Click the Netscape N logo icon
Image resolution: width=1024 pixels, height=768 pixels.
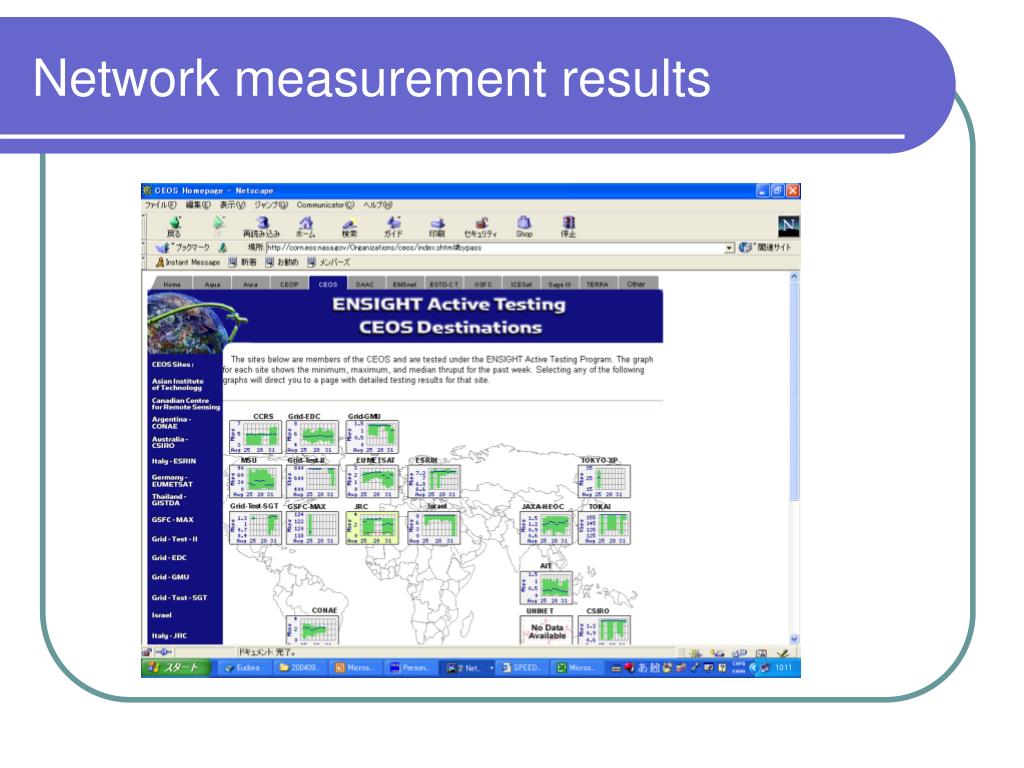coord(788,226)
